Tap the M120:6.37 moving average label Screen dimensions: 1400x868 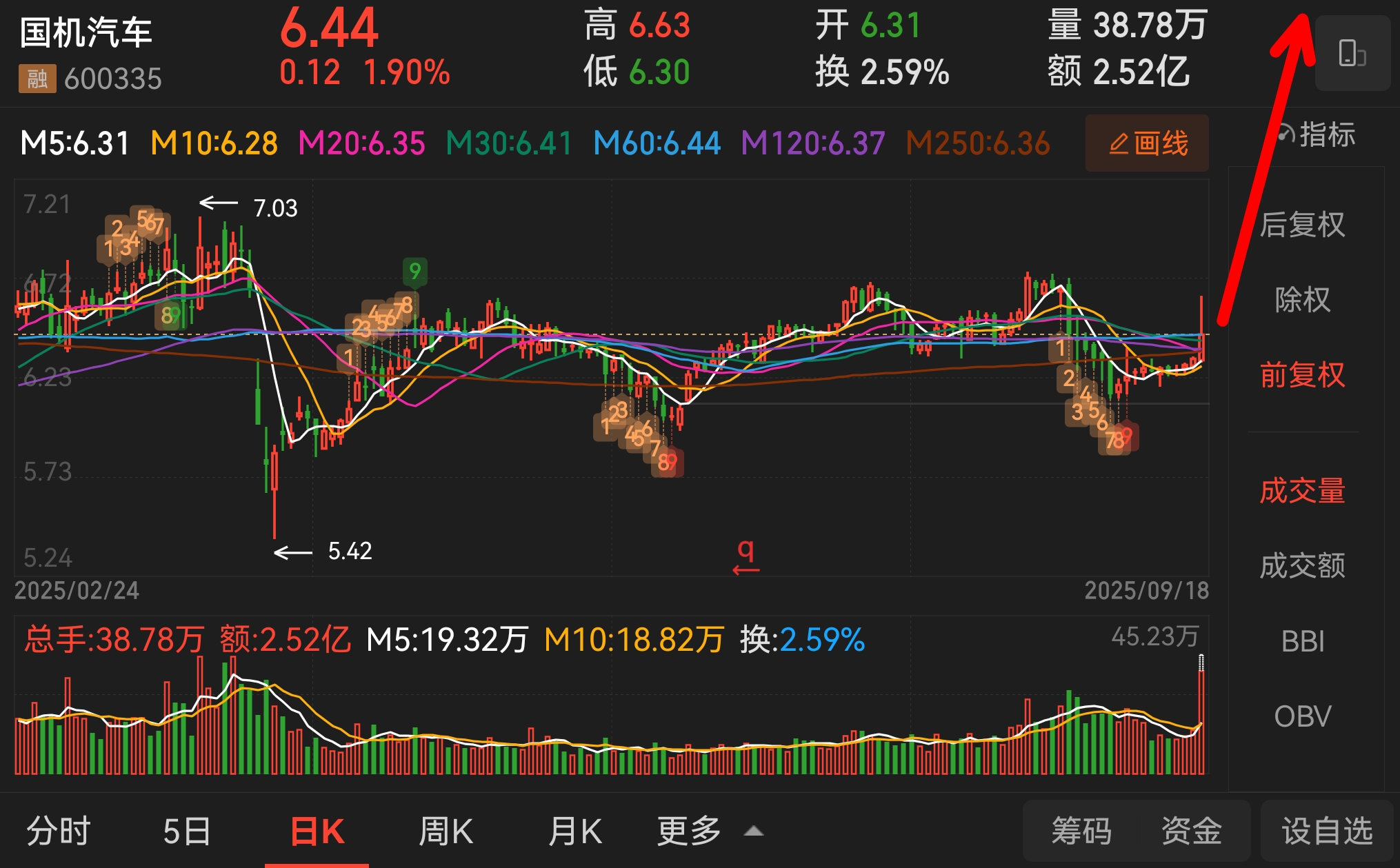click(812, 143)
